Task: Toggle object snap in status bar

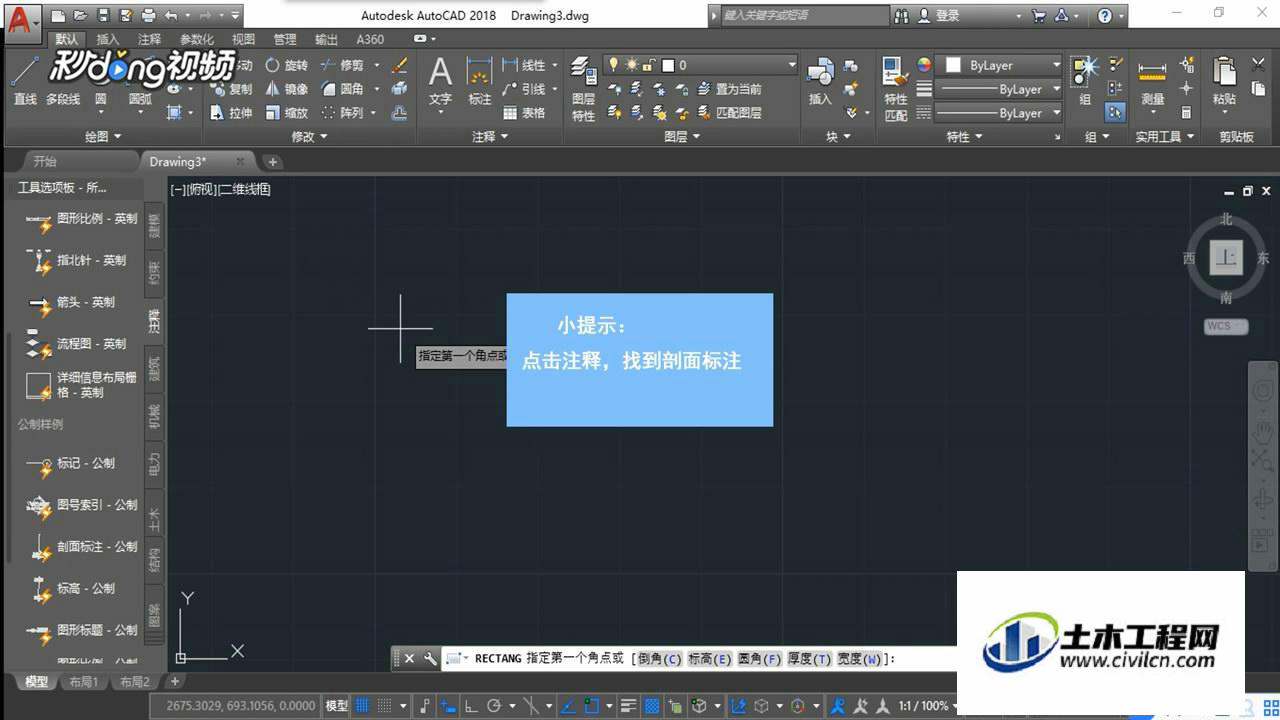Action: pos(590,706)
